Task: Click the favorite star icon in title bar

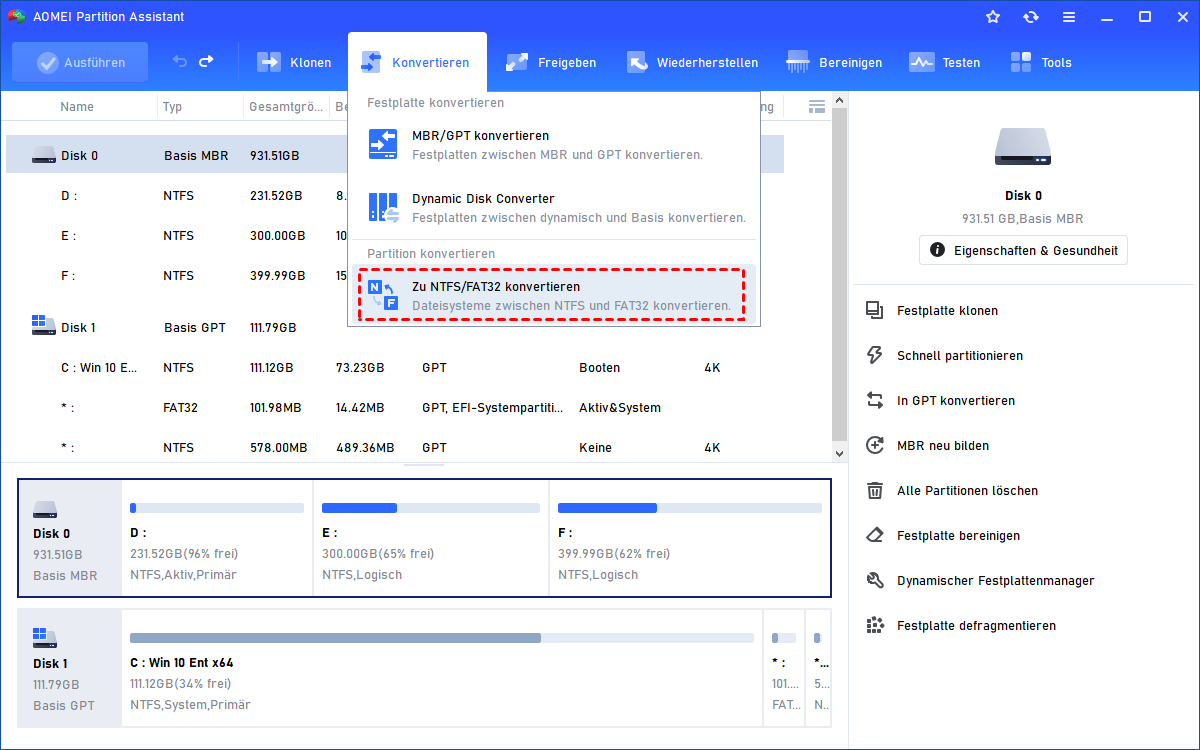Action: [x=993, y=17]
